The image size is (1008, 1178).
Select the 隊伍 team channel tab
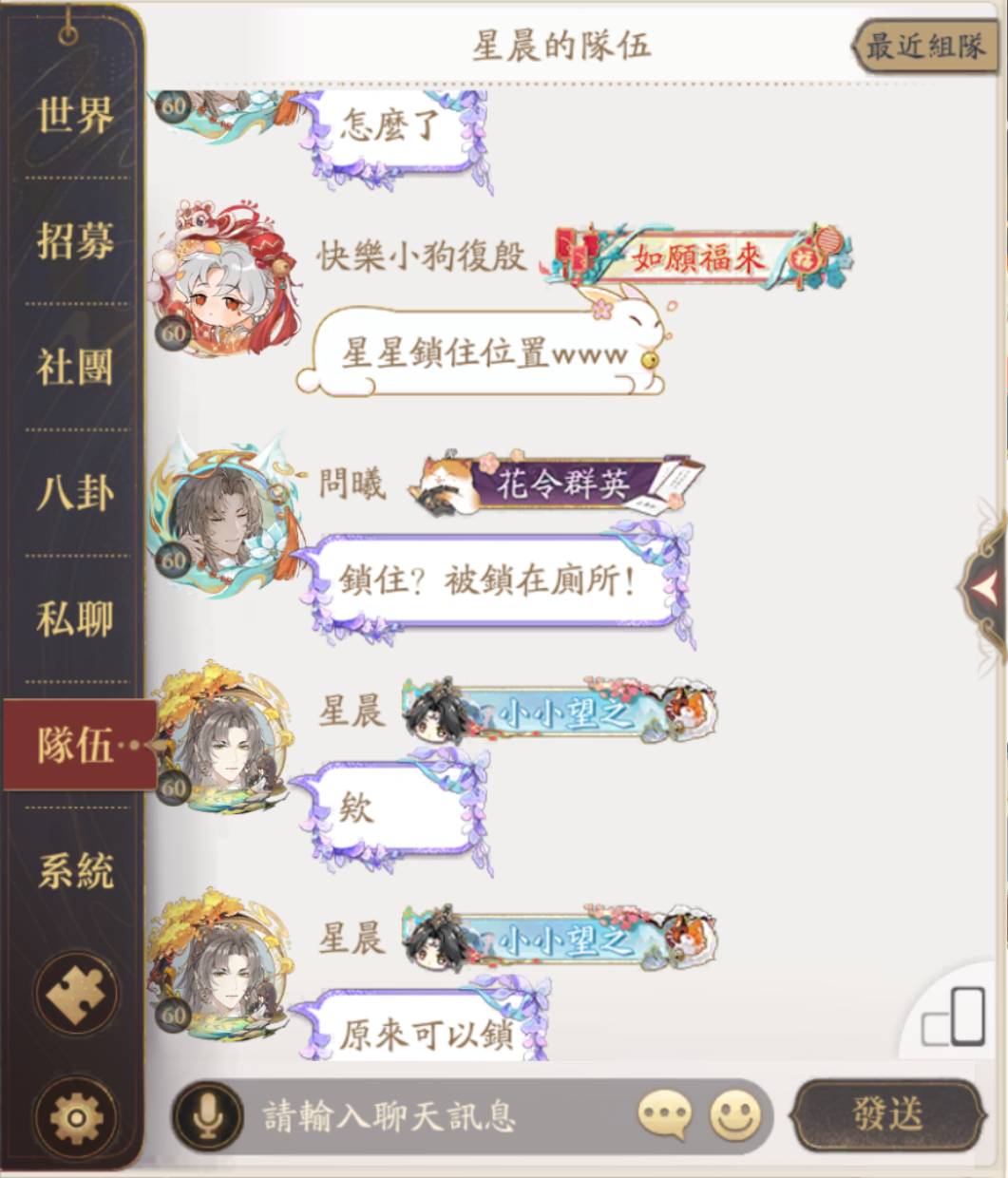tap(80, 746)
